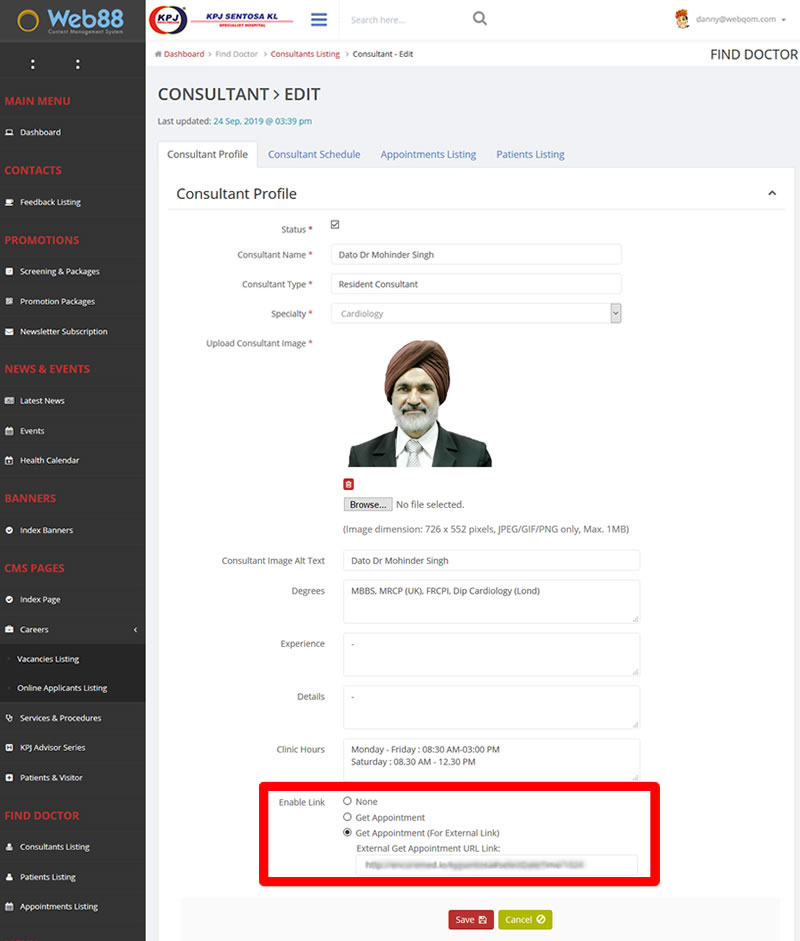Open Health Calendar in sidebar
The image size is (800, 941).
tap(49, 460)
